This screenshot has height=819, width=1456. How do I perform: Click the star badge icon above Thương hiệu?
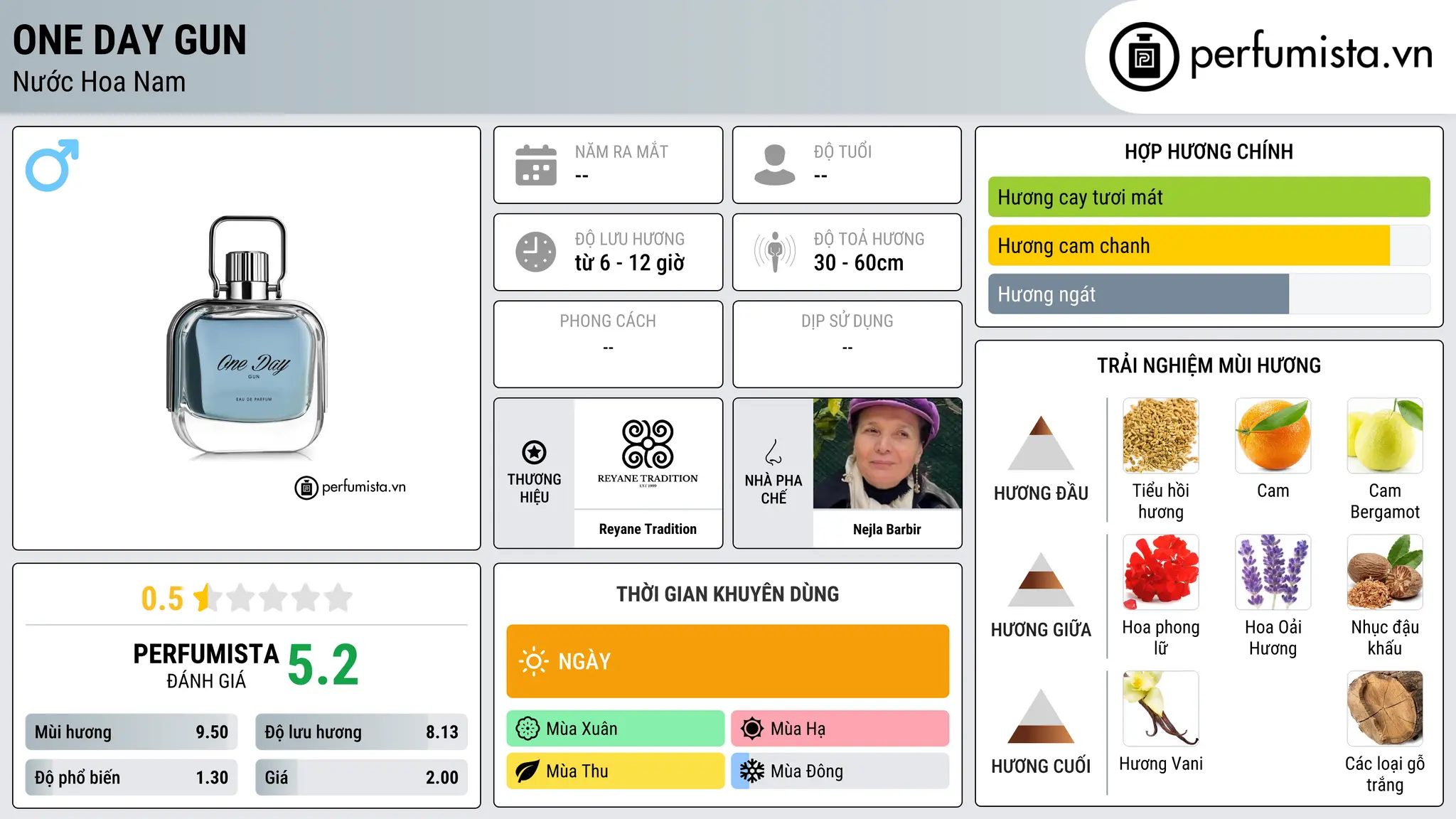pyautogui.click(x=534, y=452)
